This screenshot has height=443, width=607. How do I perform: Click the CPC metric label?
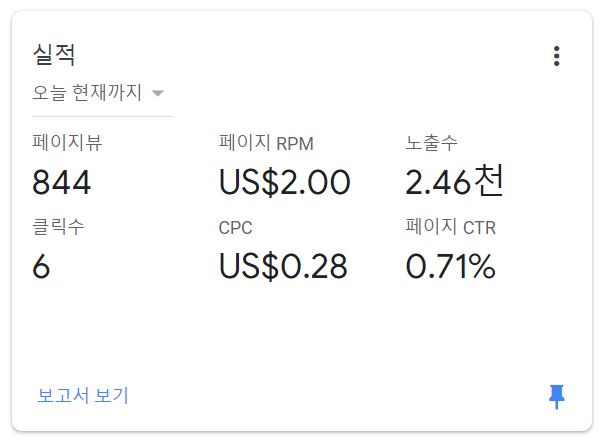[235, 228]
